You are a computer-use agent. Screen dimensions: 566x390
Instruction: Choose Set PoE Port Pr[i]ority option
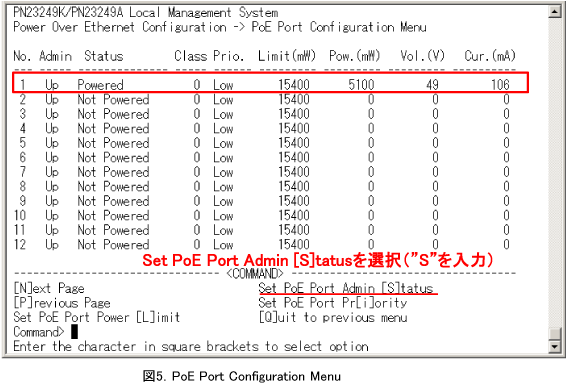(333, 303)
